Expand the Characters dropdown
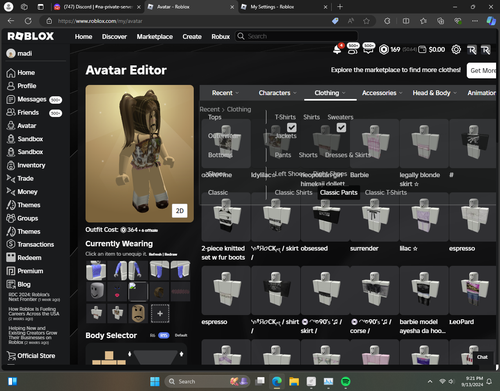 pos(278,93)
